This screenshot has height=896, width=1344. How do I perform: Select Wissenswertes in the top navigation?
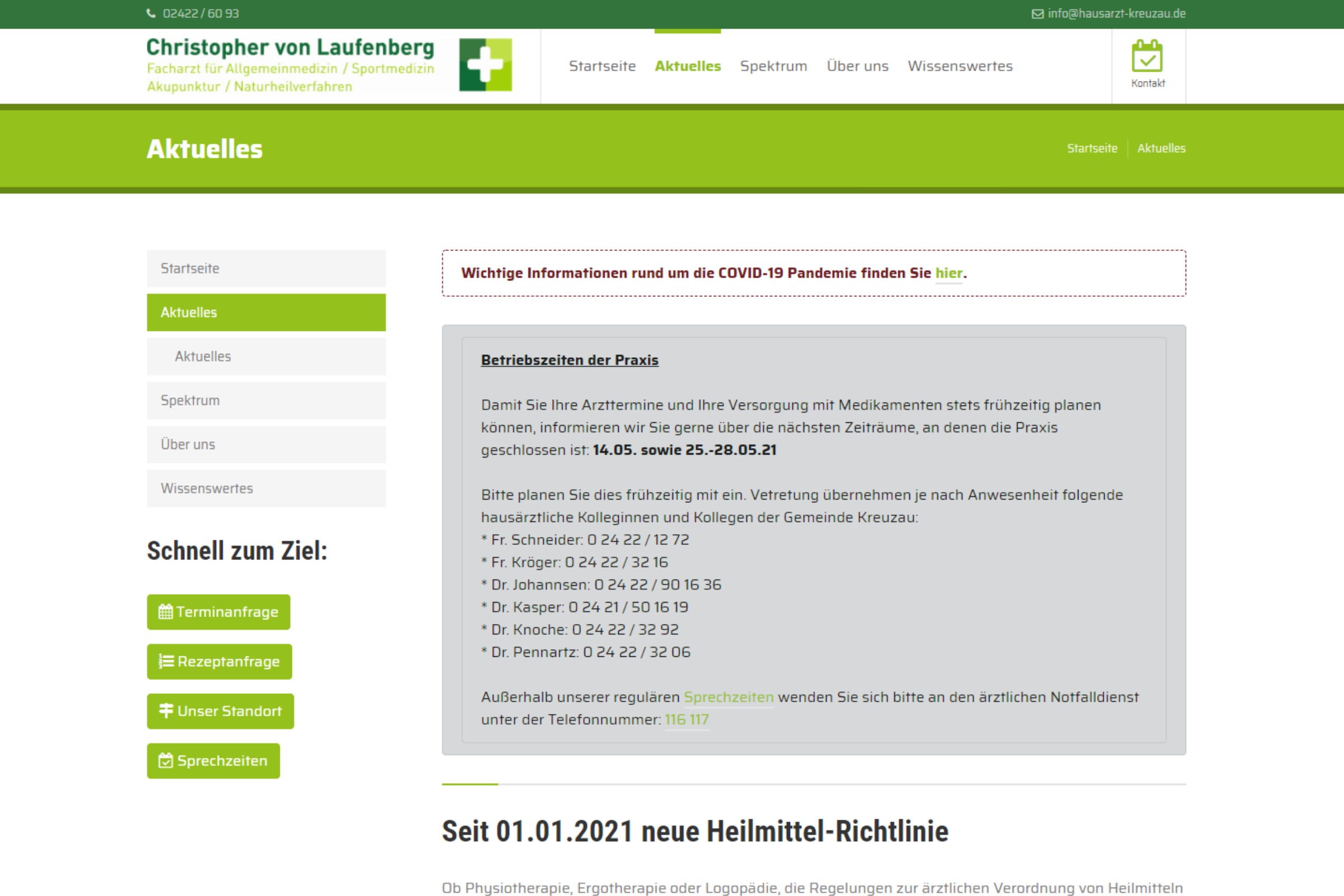pos(959,66)
